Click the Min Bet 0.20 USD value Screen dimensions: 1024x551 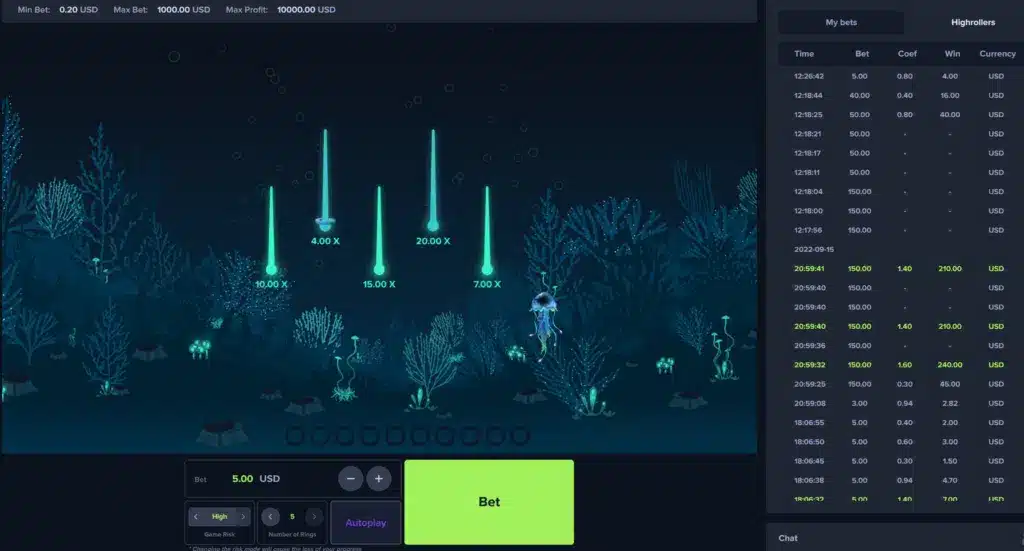click(x=78, y=10)
